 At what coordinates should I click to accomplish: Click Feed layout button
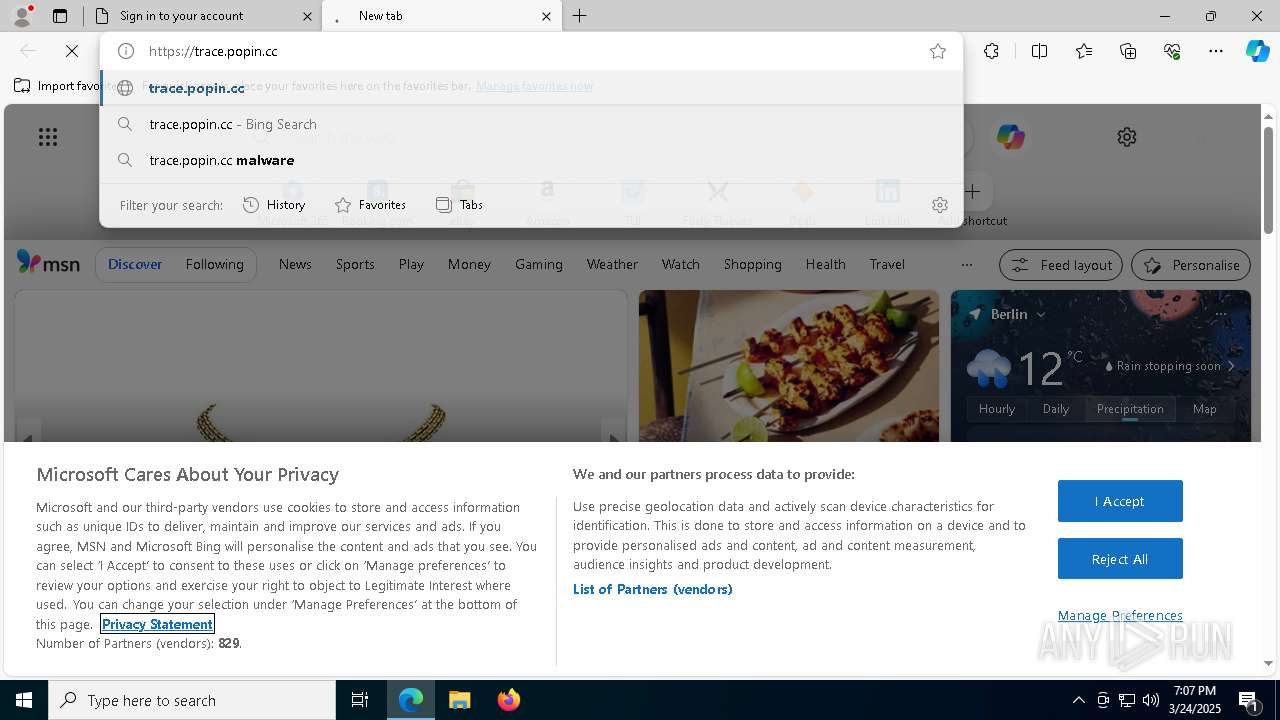pos(1061,265)
